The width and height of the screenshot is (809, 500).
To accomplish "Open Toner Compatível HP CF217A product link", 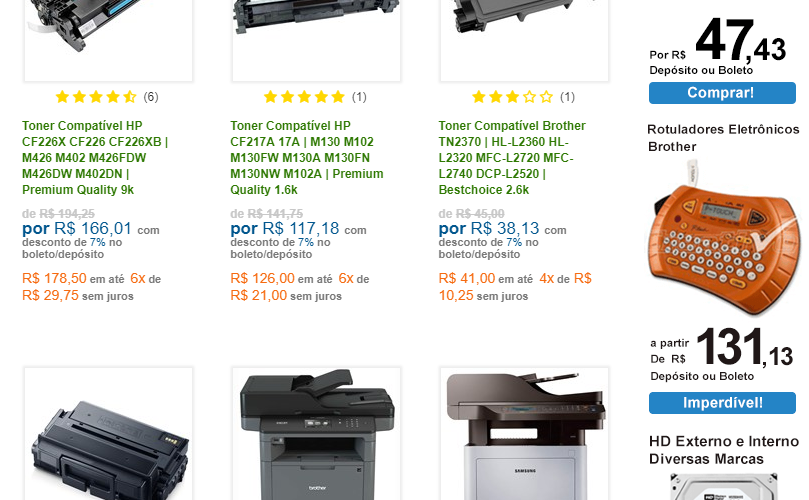I will point(307,157).
